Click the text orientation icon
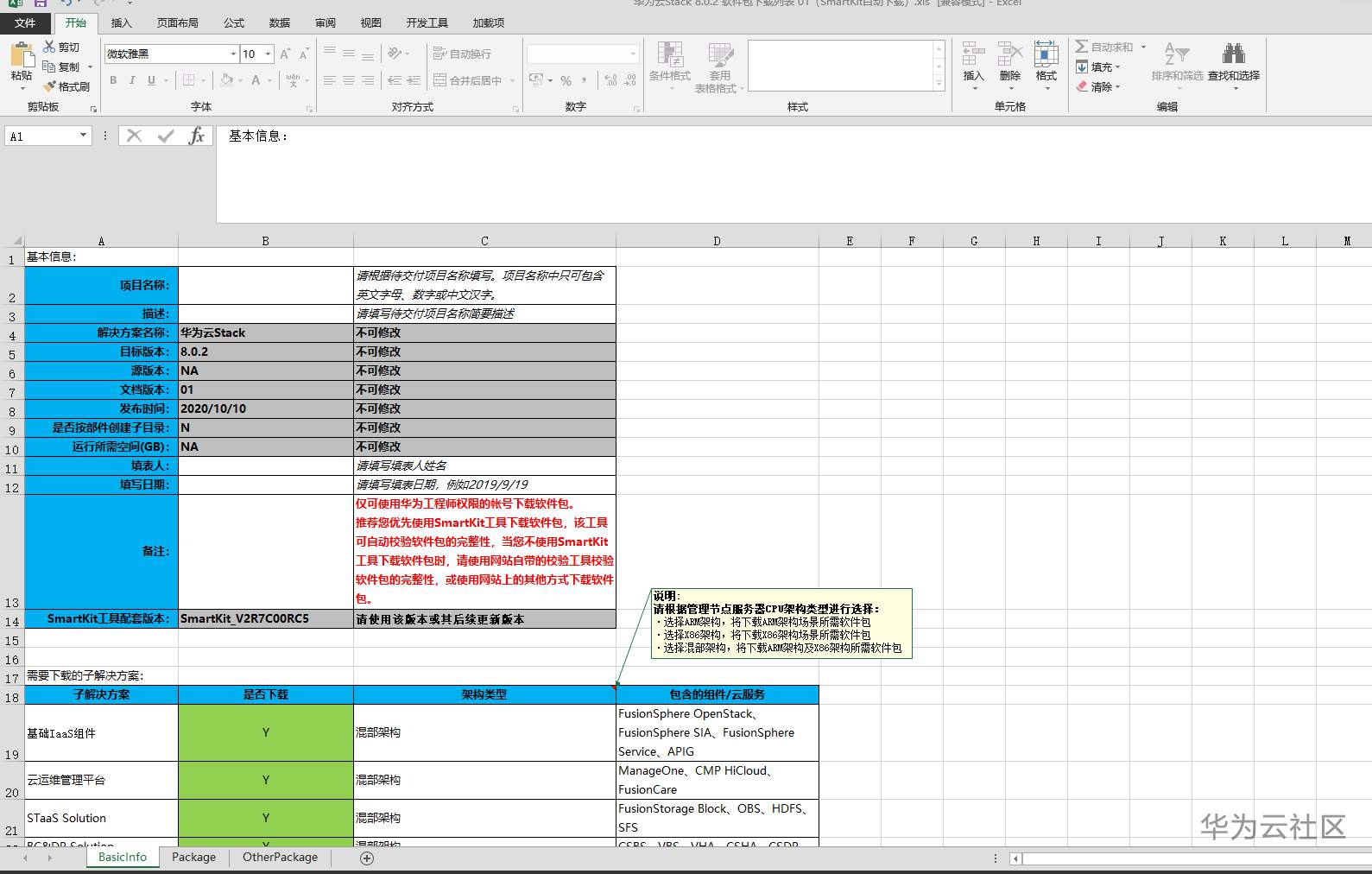Viewport: 1372px width, 874px height. click(395, 54)
